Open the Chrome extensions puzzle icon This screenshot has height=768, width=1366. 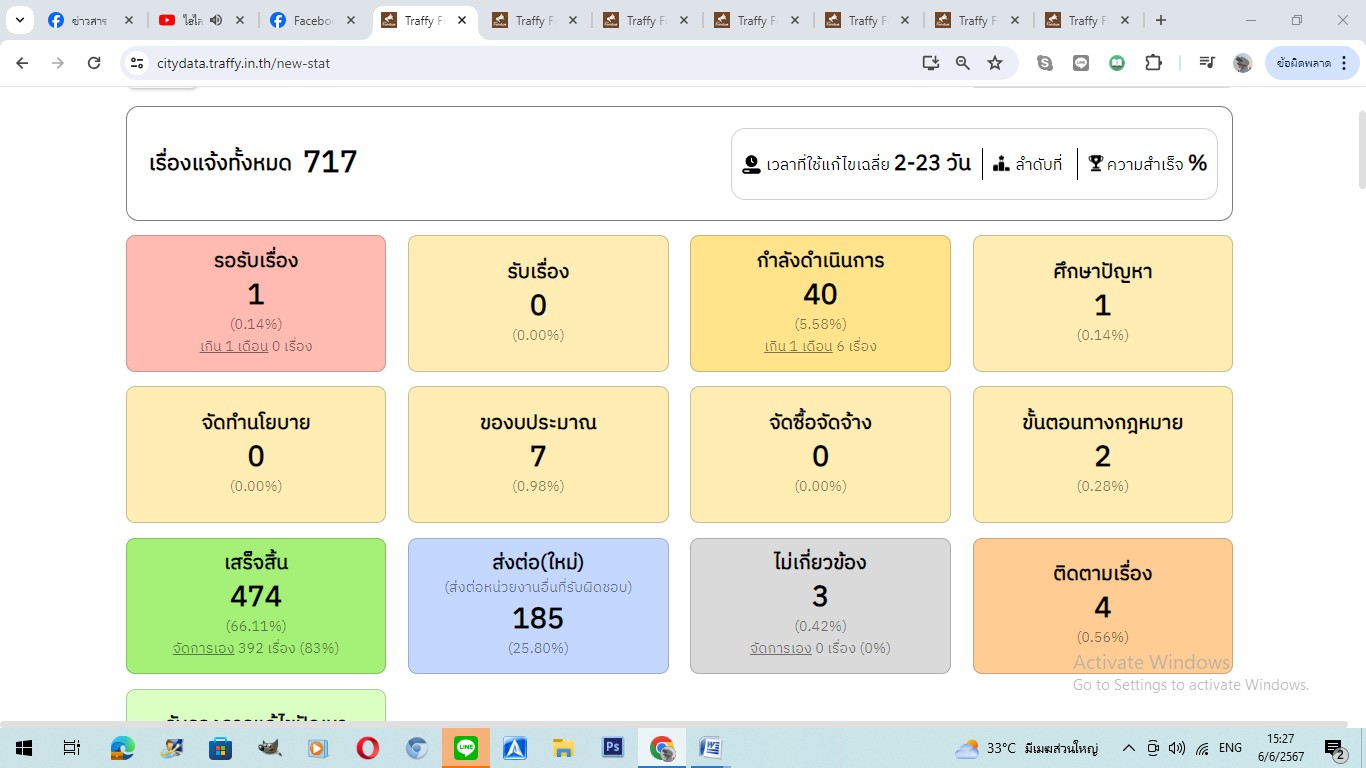pyautogui.click(x=1153, y=63)
